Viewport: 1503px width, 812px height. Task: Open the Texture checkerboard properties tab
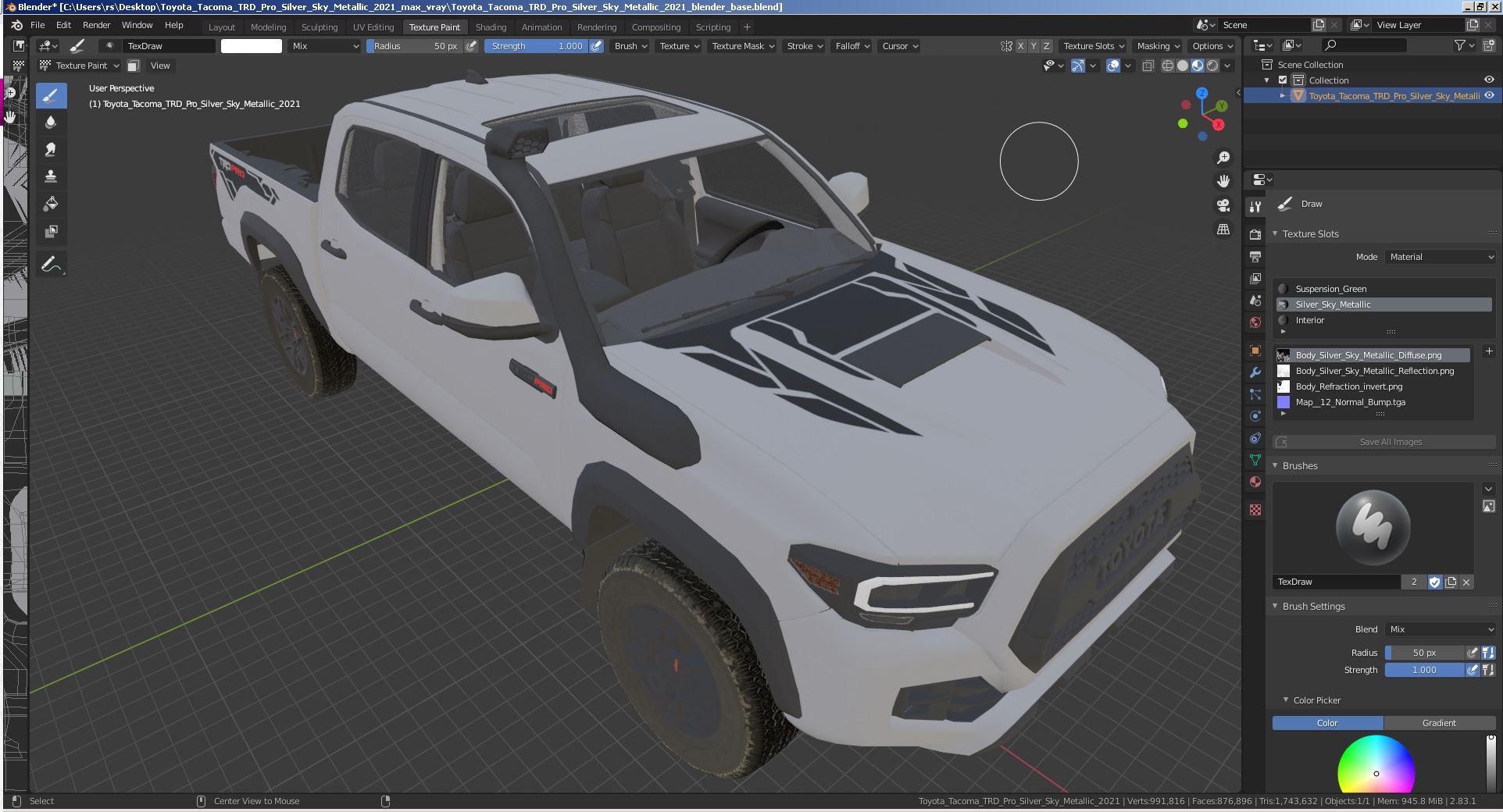[x=1255, y=510]
